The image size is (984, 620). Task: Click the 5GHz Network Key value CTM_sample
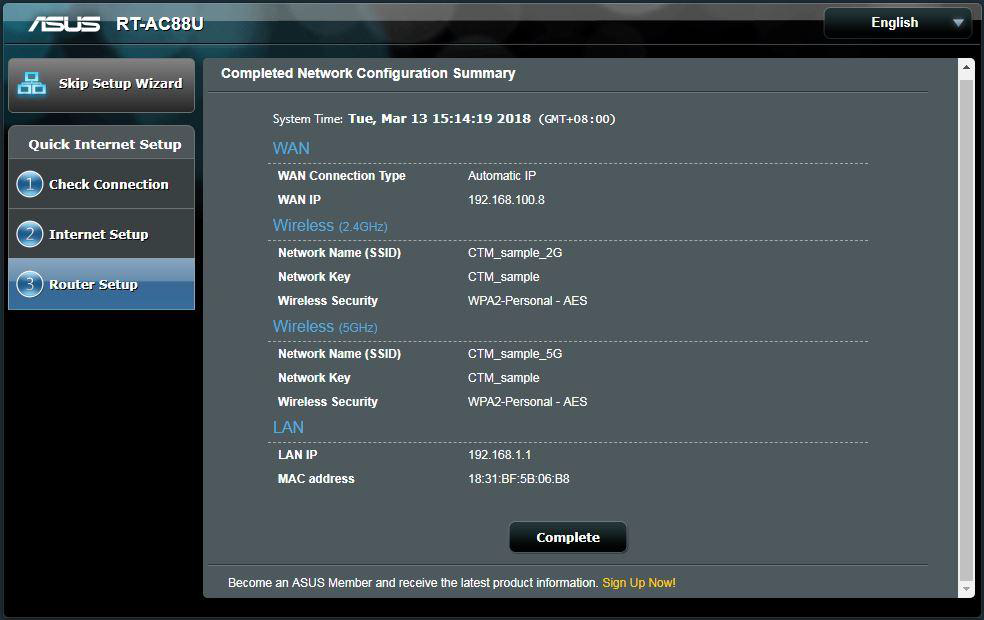[x=504, y=378]
